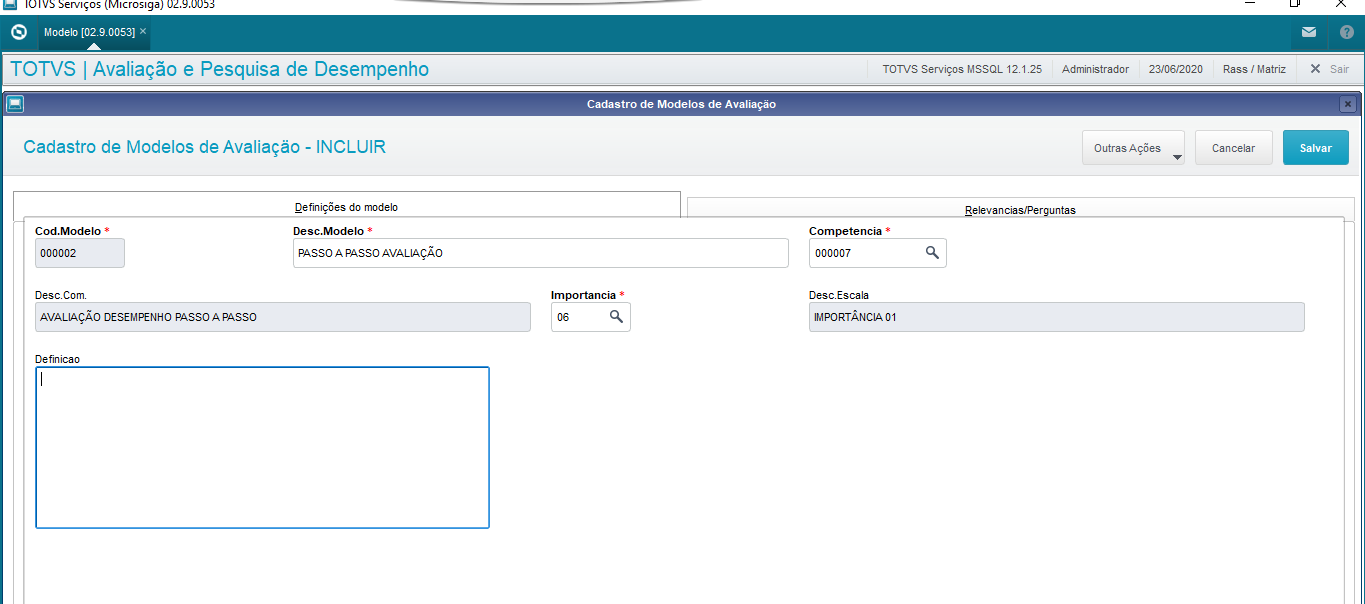The height and width of the screenshot is (604, 1365).
Task: Click the Administrador user label
Action: [1095, 69]
